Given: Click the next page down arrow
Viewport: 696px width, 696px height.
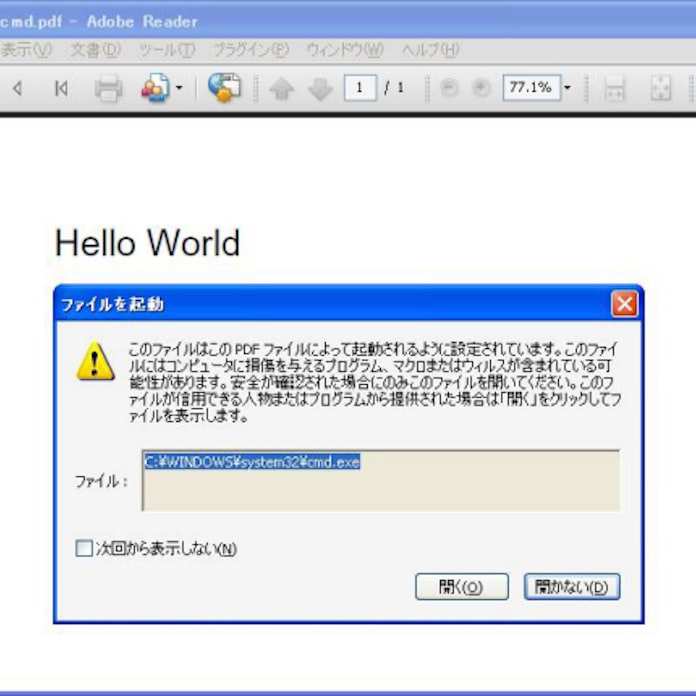Looking at the screenshot, I should pos(319,89).
